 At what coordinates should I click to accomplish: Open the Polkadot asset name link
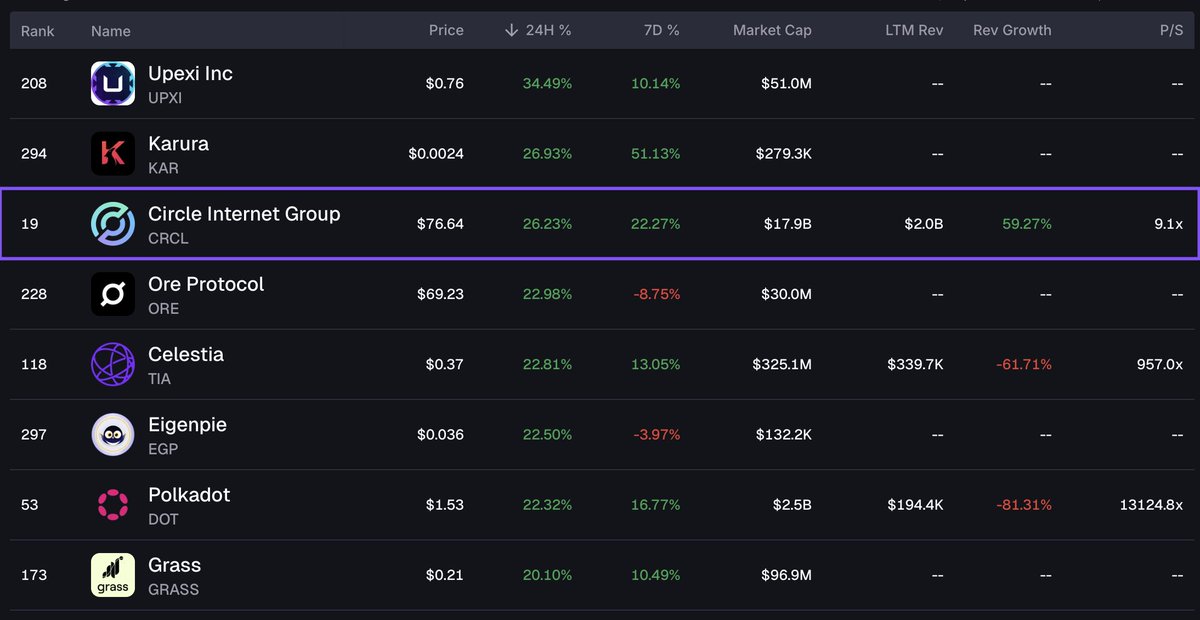[189, 494]
